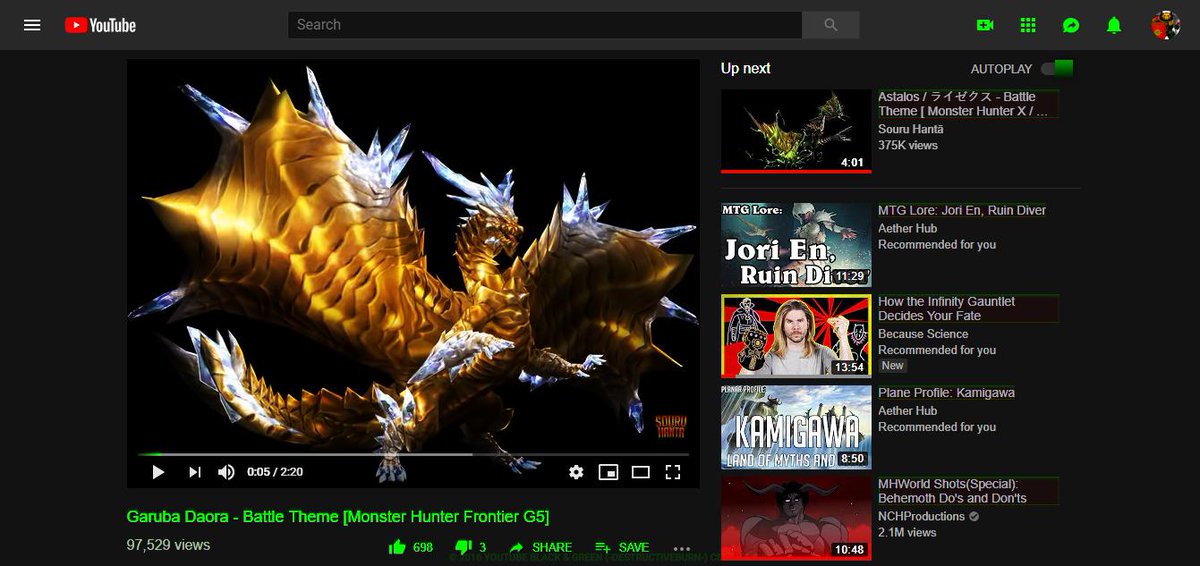Screen dimensions: 1200x566
Task: Click the Garuba Daora video title
Action: (x=338, y=516)
